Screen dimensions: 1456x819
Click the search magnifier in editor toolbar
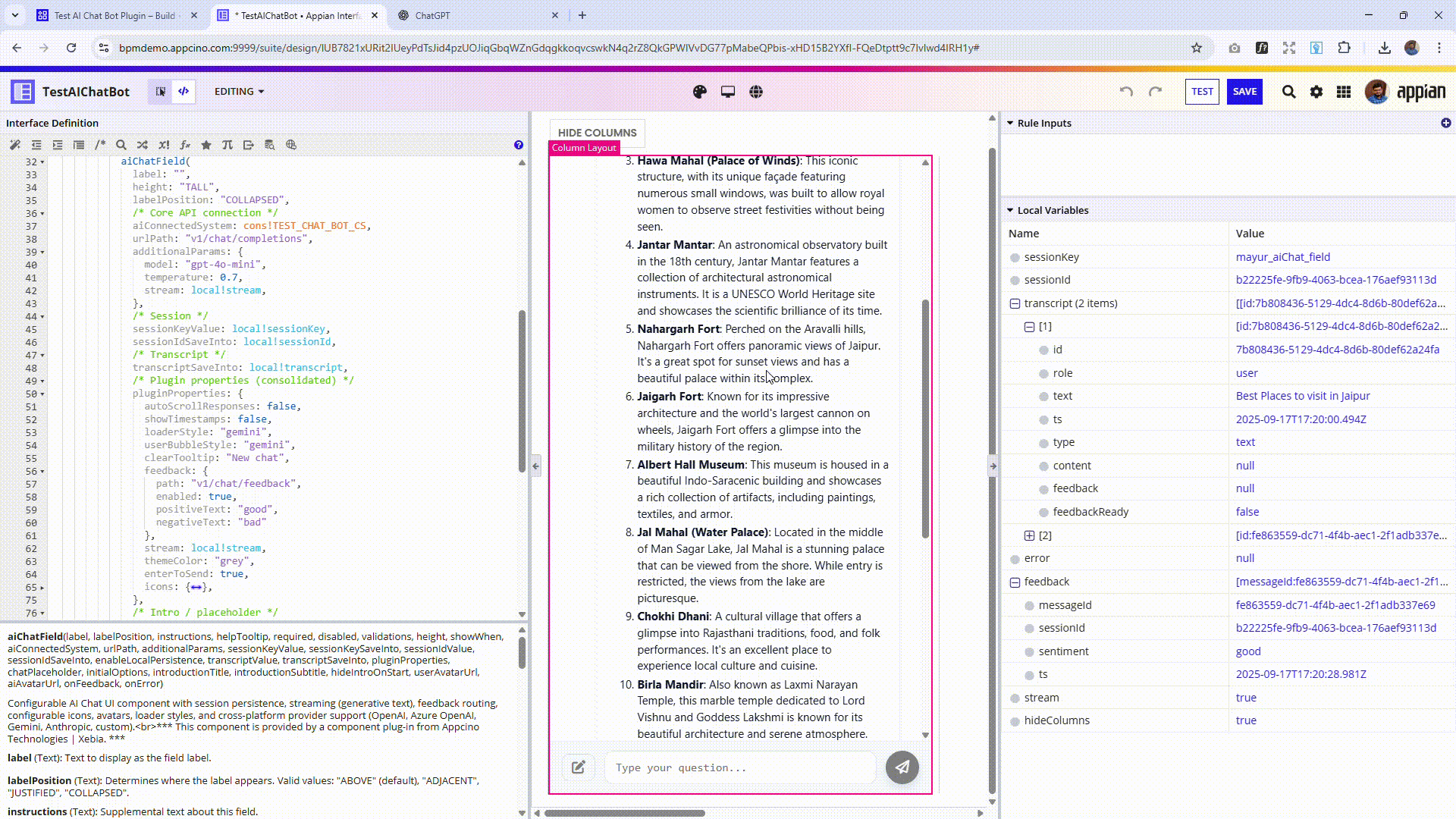pyautogui.click(x=121, y=145)
